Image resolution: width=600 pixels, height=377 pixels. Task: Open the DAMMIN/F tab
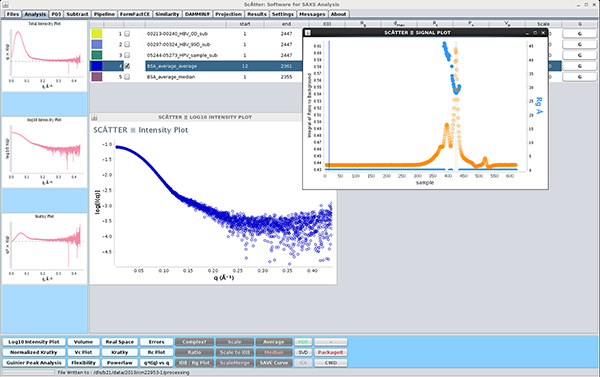[197, 14]
